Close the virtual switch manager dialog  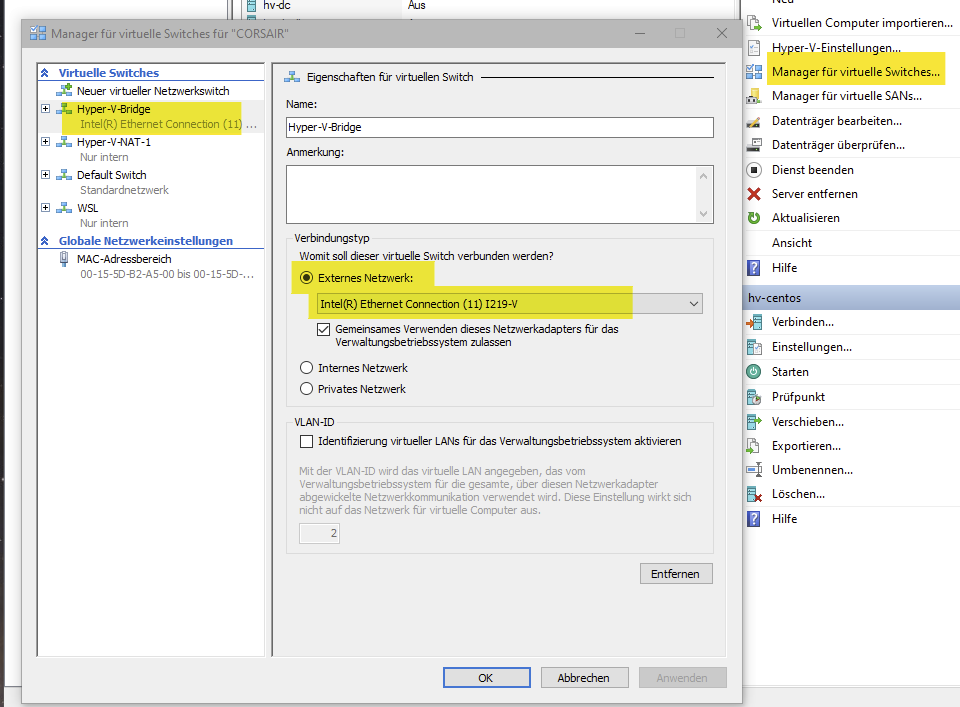coord(722,33)
